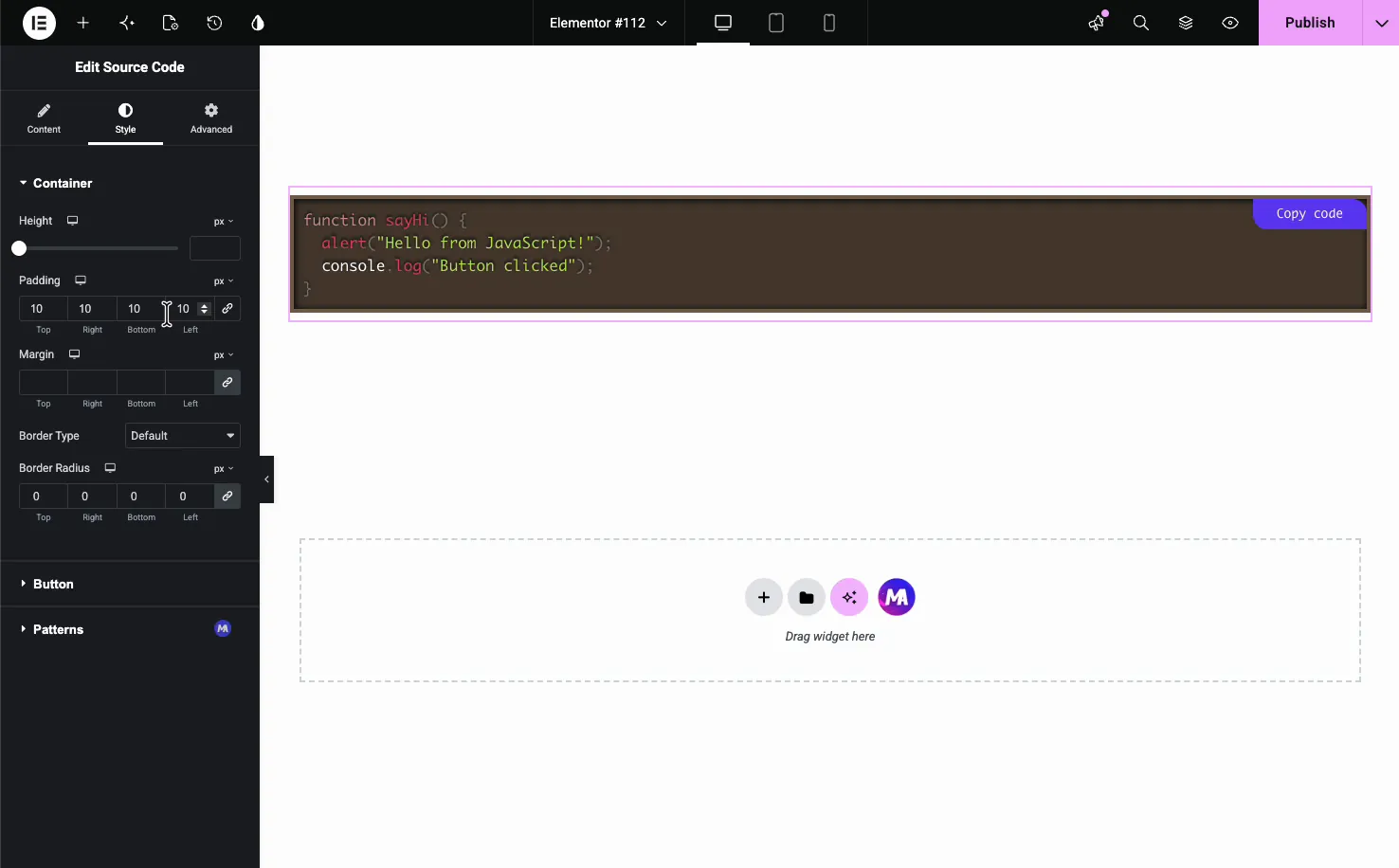Click the Height responsive device icon
This screenshot has width=1399, height=868.
[72, 221]
